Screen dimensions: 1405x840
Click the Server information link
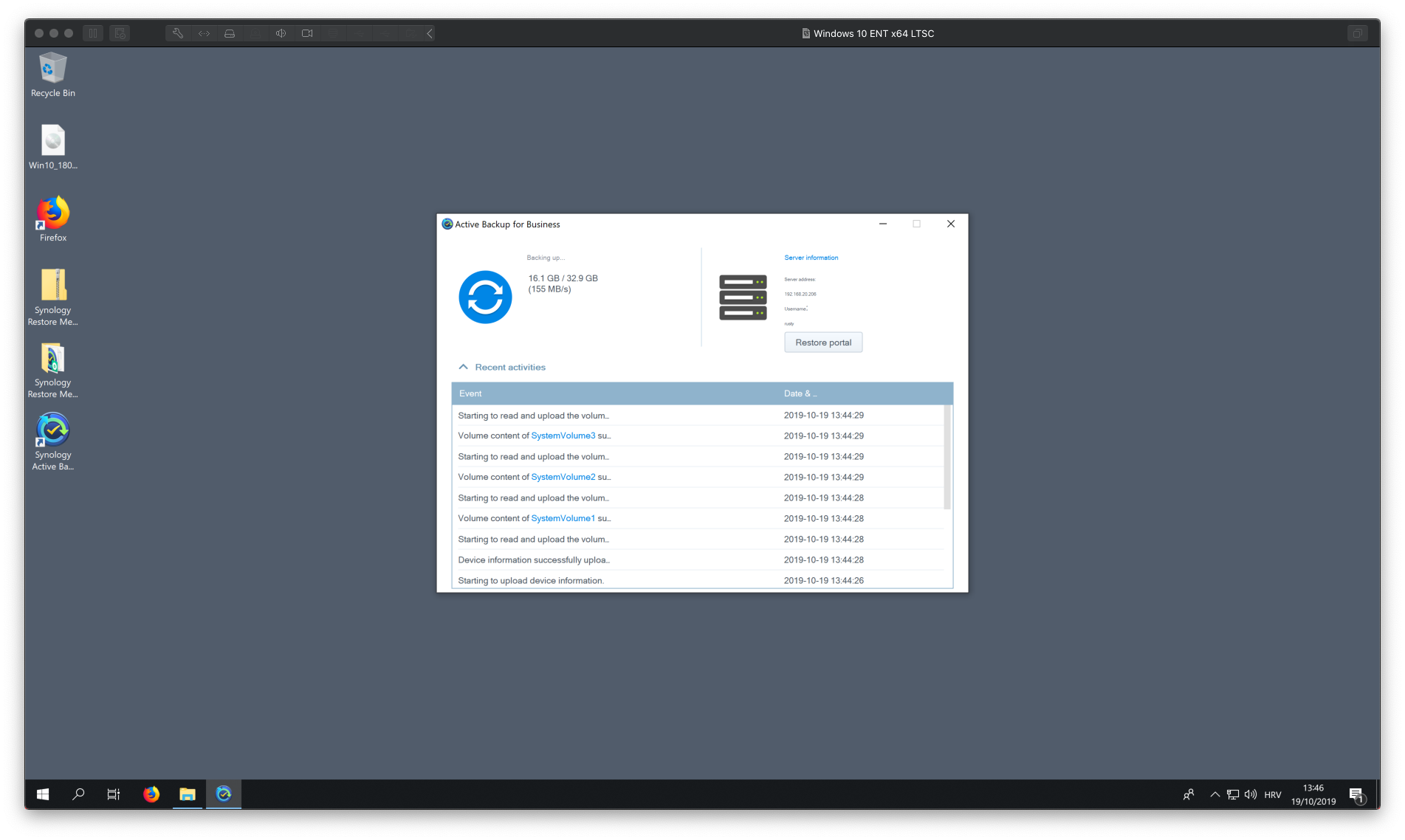[x=811, y=258]
